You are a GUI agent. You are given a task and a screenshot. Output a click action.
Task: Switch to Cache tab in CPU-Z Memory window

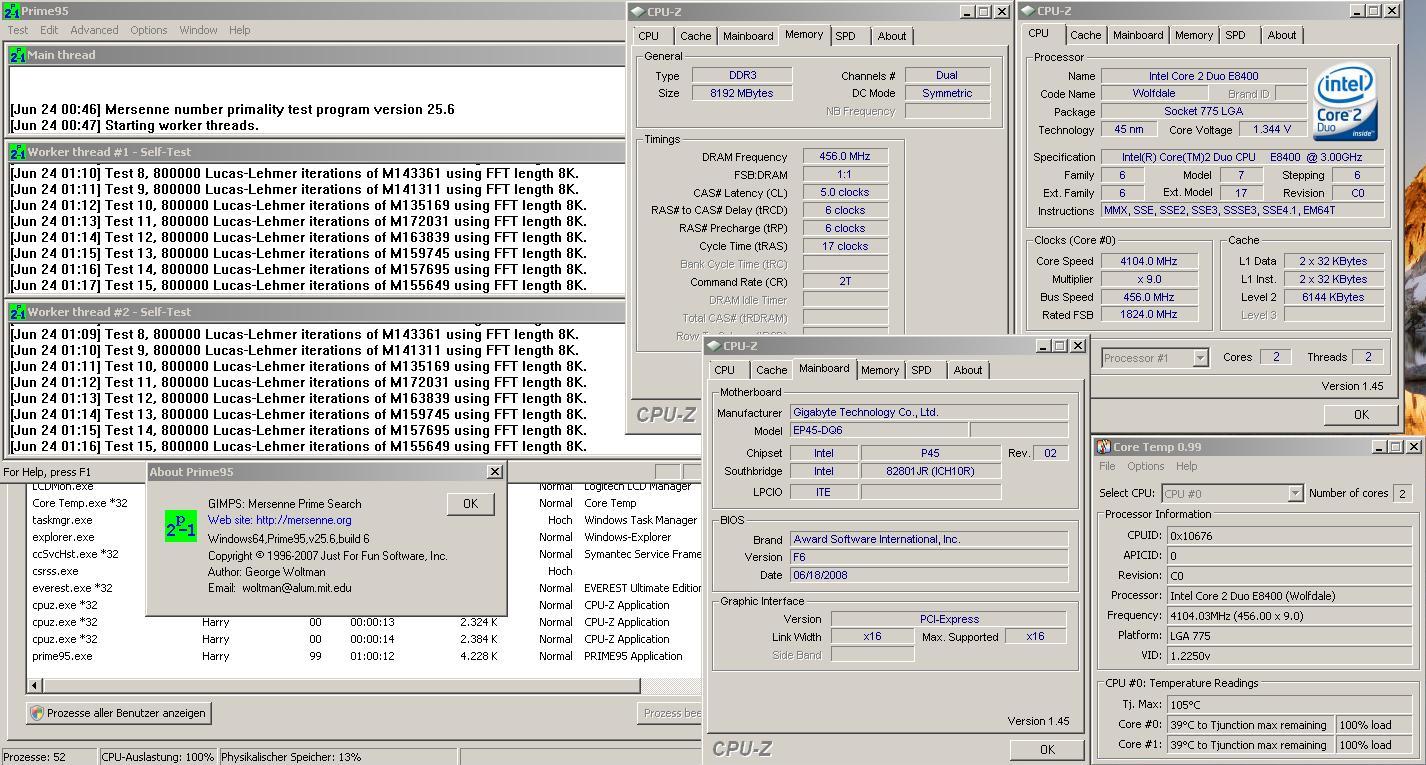(x=696, y=36)
